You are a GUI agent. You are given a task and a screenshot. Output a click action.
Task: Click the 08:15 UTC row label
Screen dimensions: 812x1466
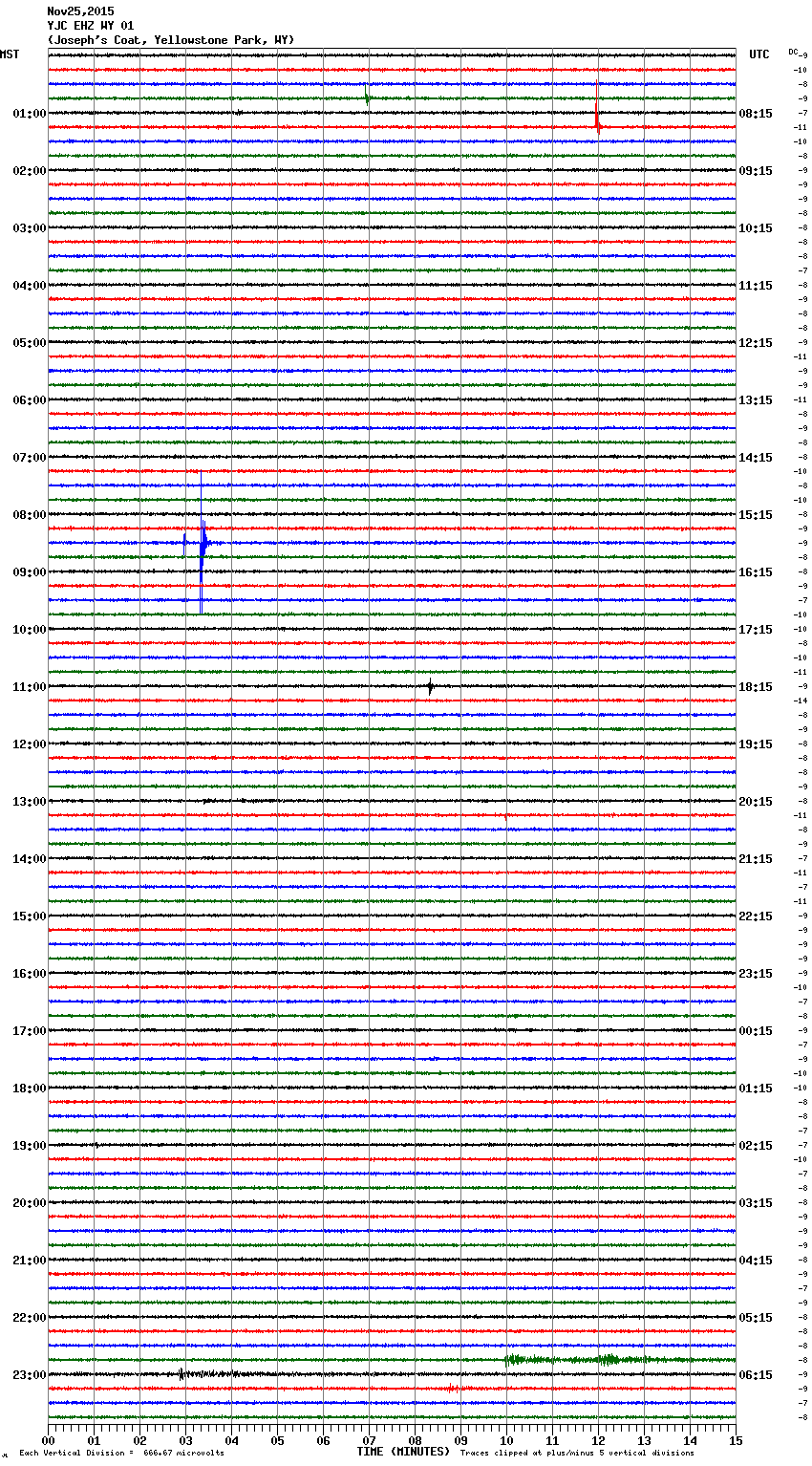tap(756, 114)
